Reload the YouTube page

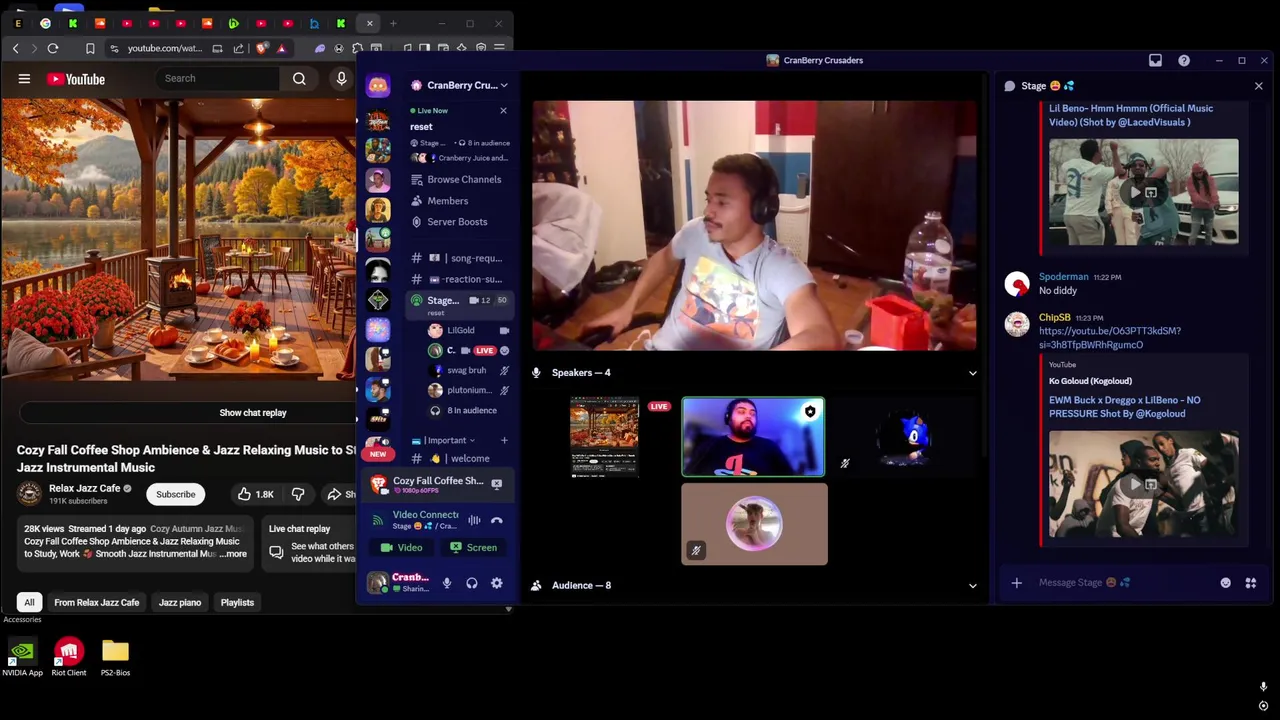click(53, 48)
